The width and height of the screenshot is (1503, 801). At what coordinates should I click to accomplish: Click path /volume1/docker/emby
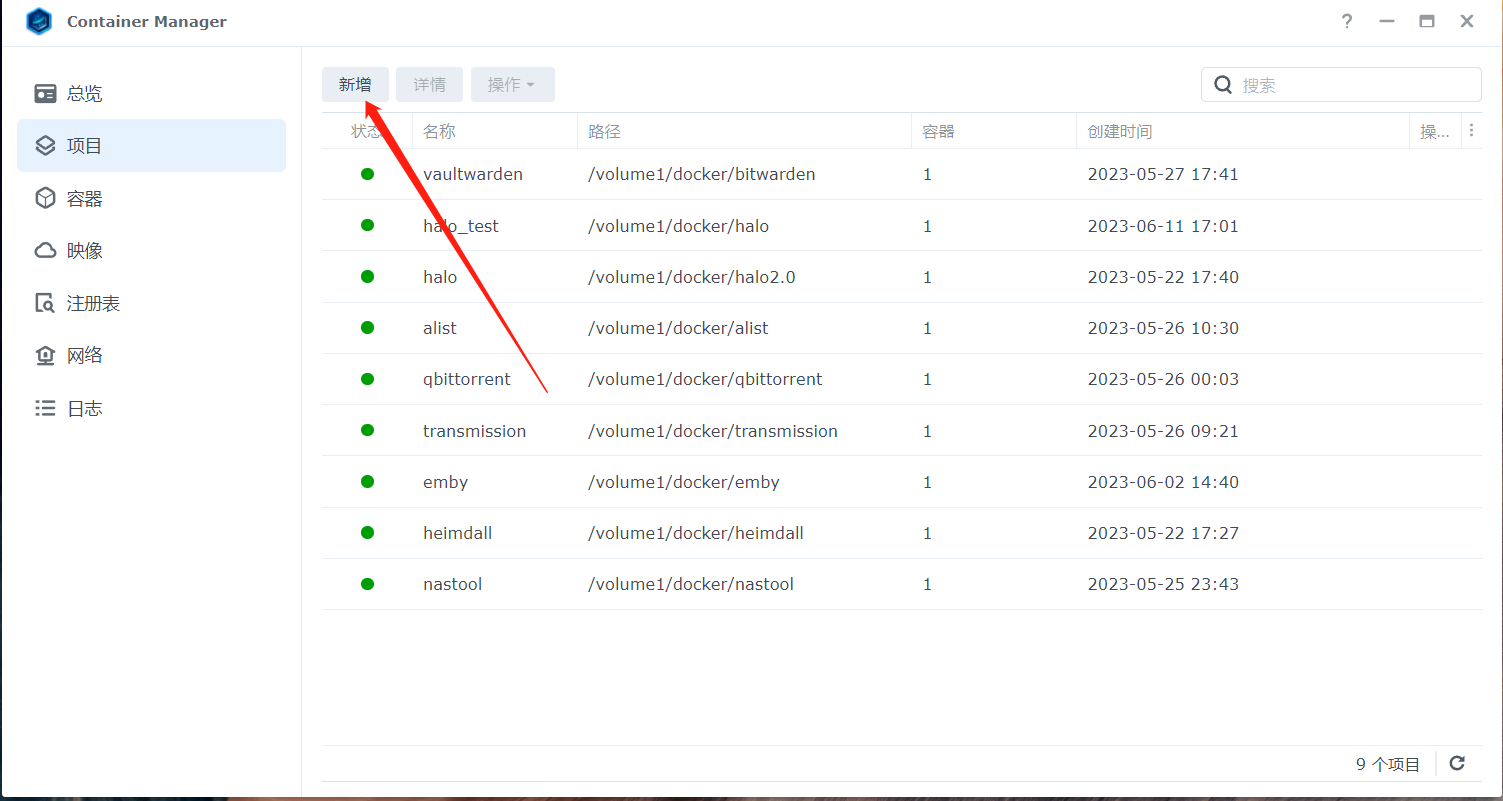click(x=684, y=482)
